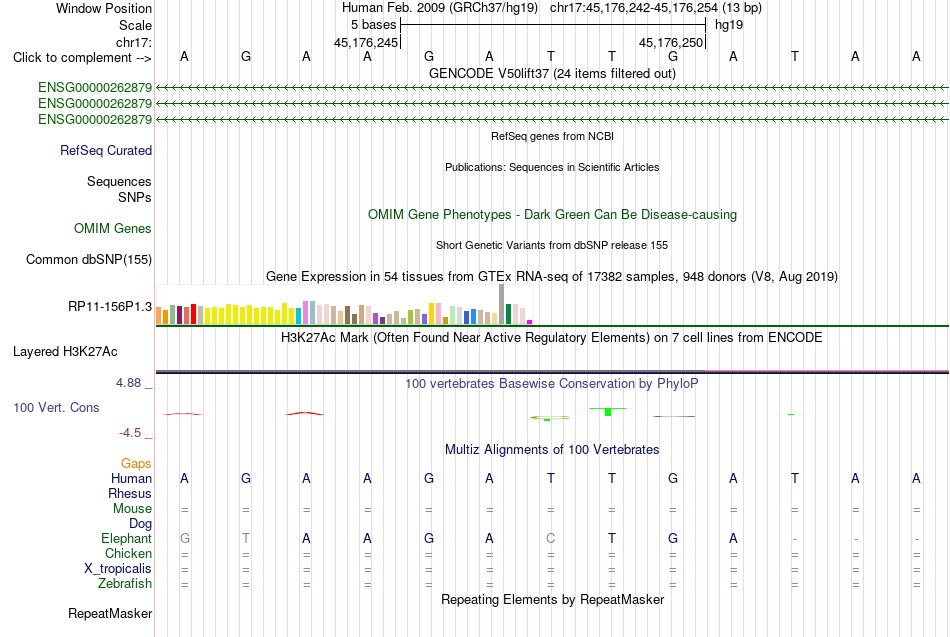Click the chr17:45,176,242-45,176,254 (13 bp) position text
950x637 pixels.
pos(656,8)
